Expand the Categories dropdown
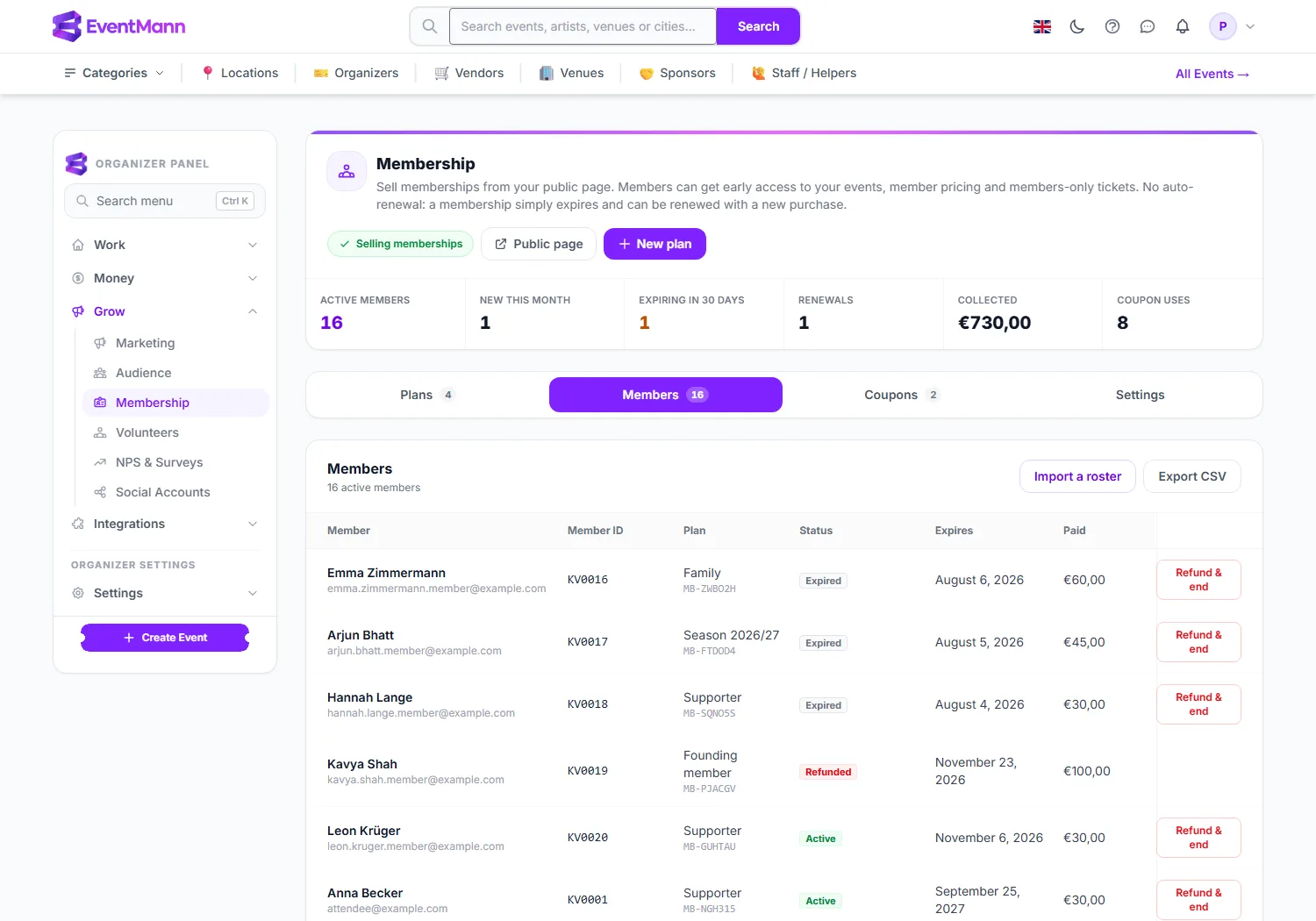The image size is (1316, 921). [114, 73]
